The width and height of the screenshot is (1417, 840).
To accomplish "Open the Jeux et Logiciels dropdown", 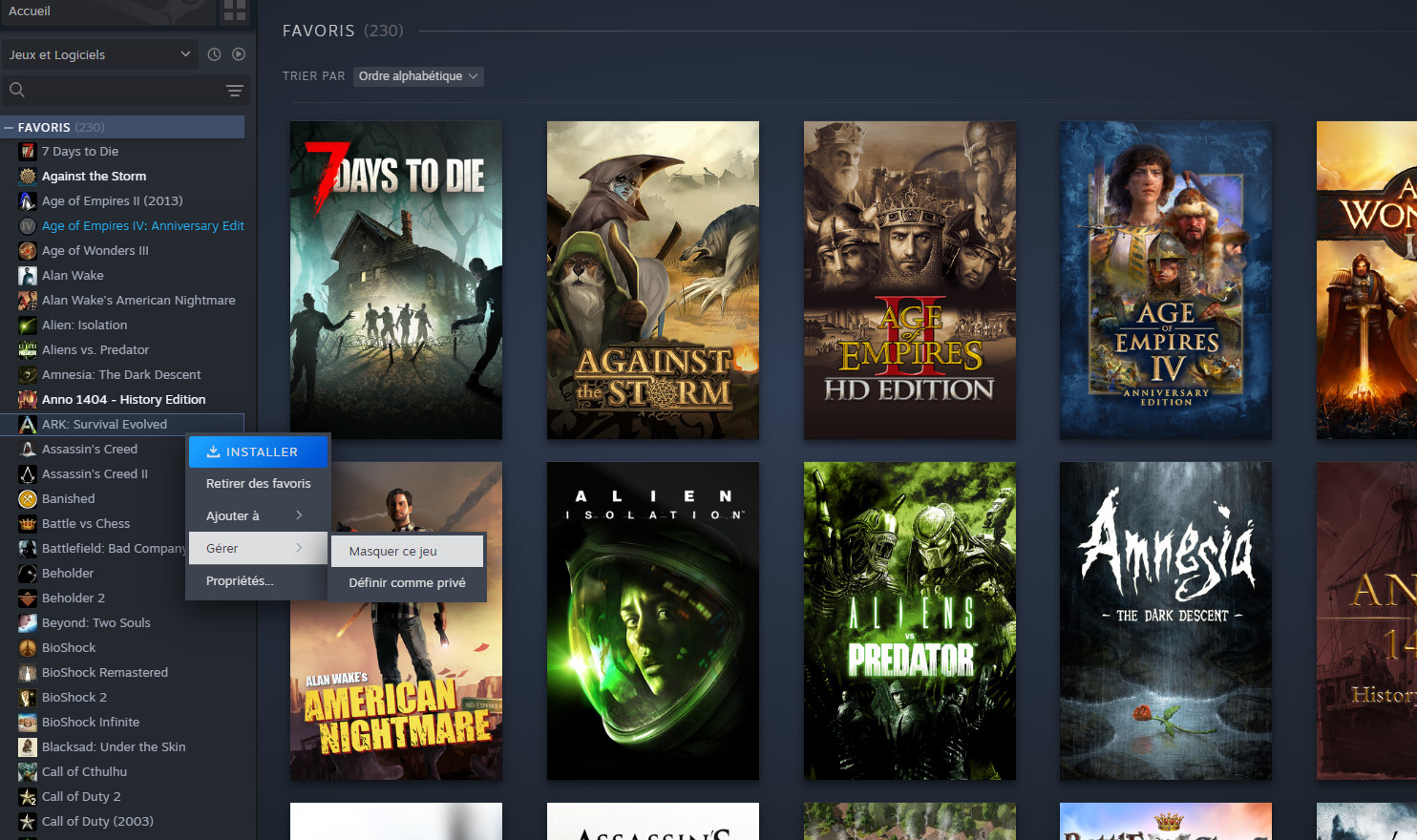I will [99, 54].
